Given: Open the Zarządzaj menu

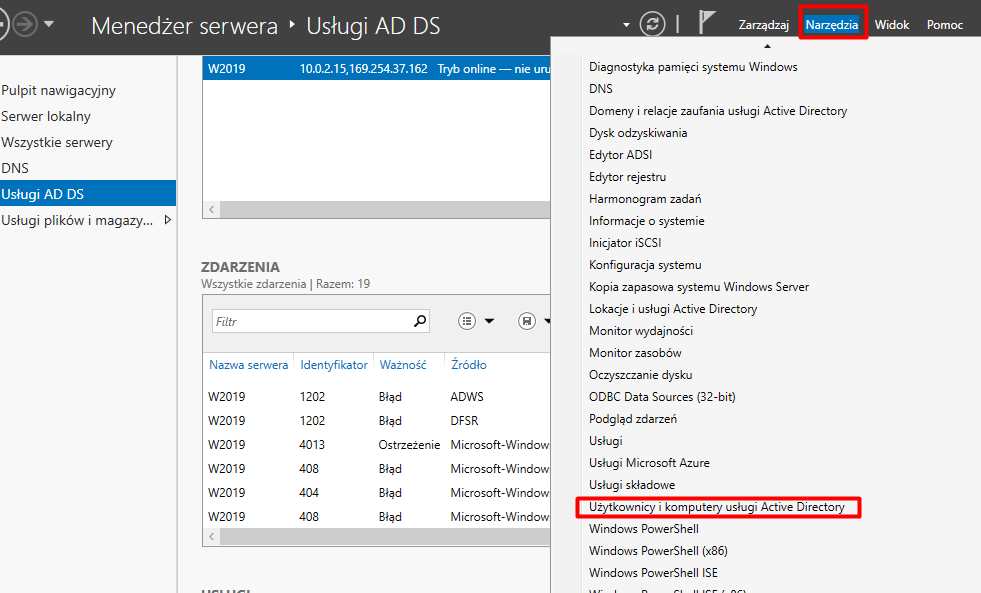Looking at the screenshot, I should click(763, 25).
